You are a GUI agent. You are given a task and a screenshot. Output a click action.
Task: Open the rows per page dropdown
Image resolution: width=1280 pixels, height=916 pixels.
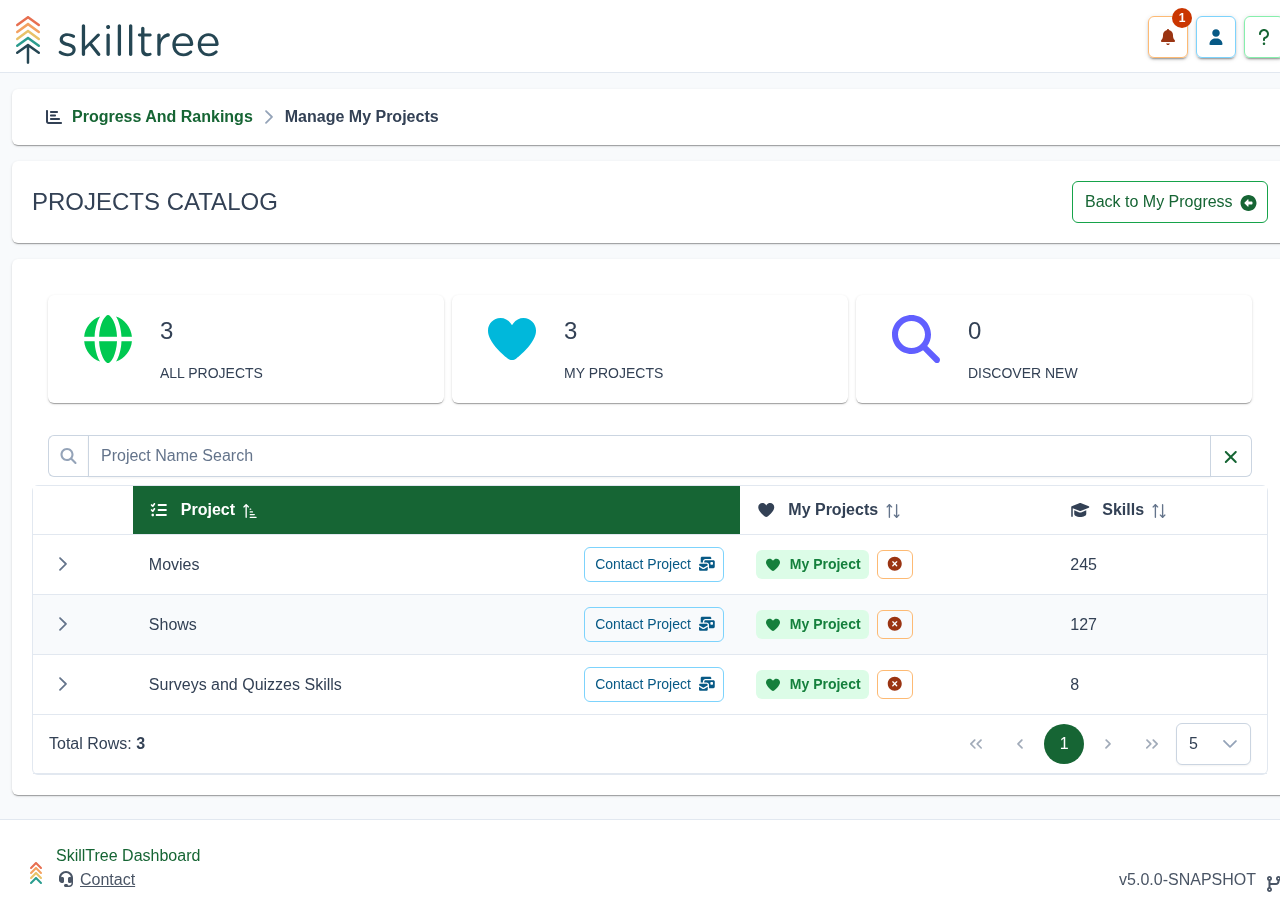click(1213, 744)
